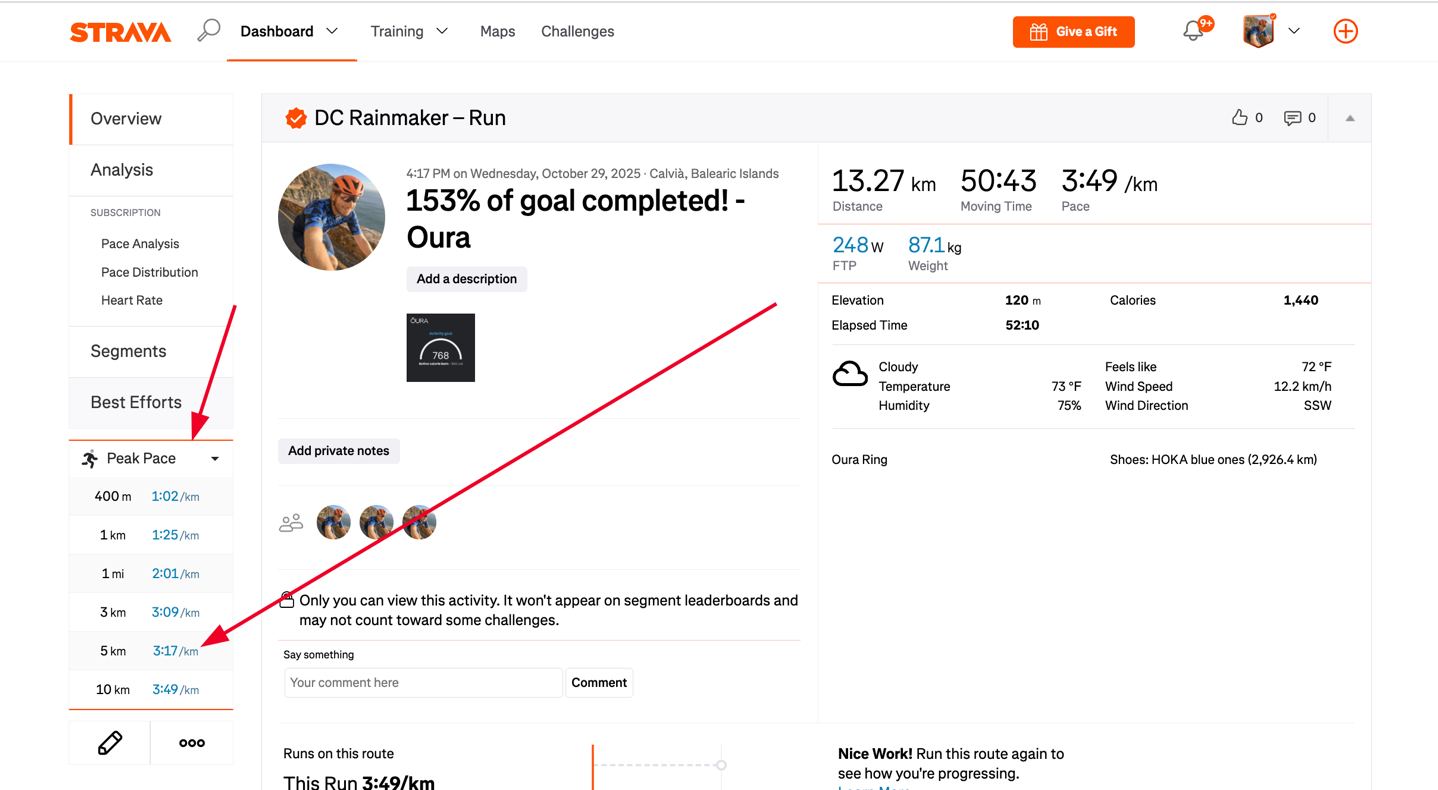Click the search magnifier icon

(x=208, y=31)
